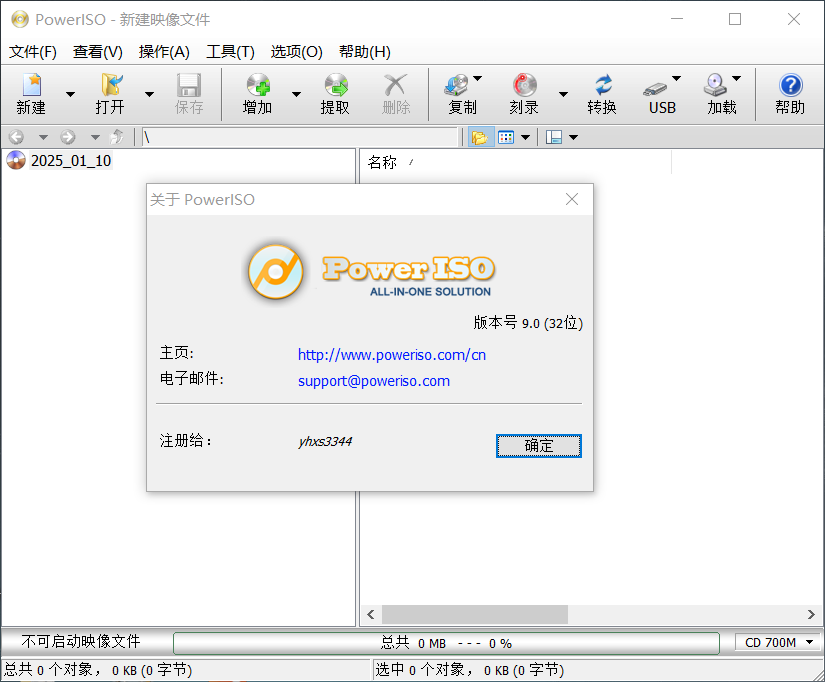The width and height of the screenshot is (825, 682).
Task: Click the 确定 button in About dialog
Action: pyautogui.click(x=539, y=446)
